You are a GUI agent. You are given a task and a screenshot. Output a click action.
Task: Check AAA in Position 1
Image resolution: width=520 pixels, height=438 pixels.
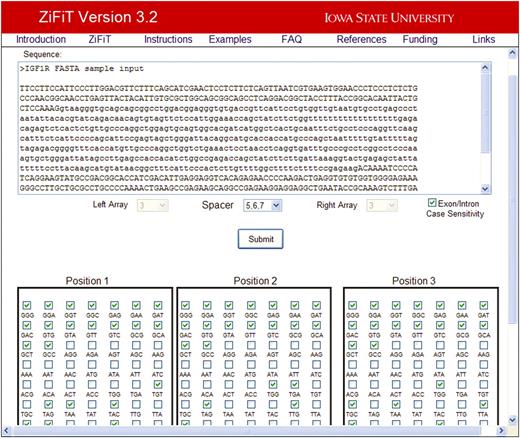pyautogui.click(x=27, y=364)
